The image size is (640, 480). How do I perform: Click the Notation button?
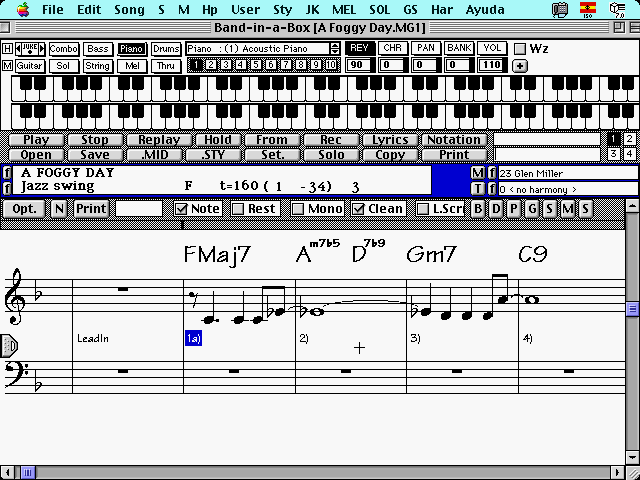click(454, 140)
